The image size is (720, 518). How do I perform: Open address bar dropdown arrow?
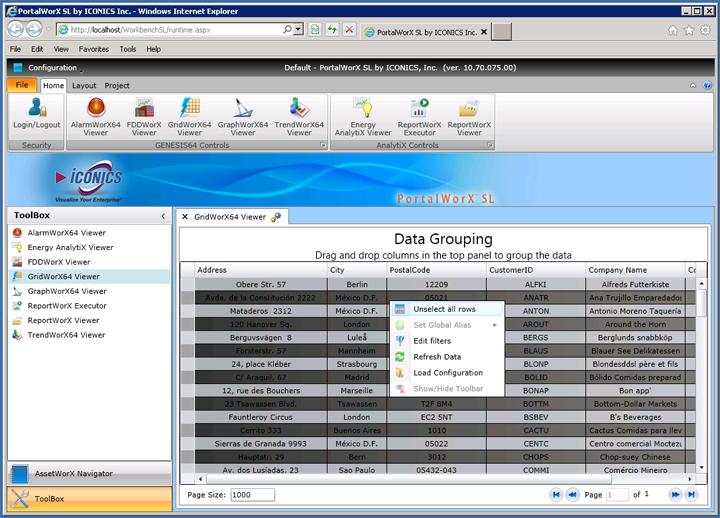298,30
